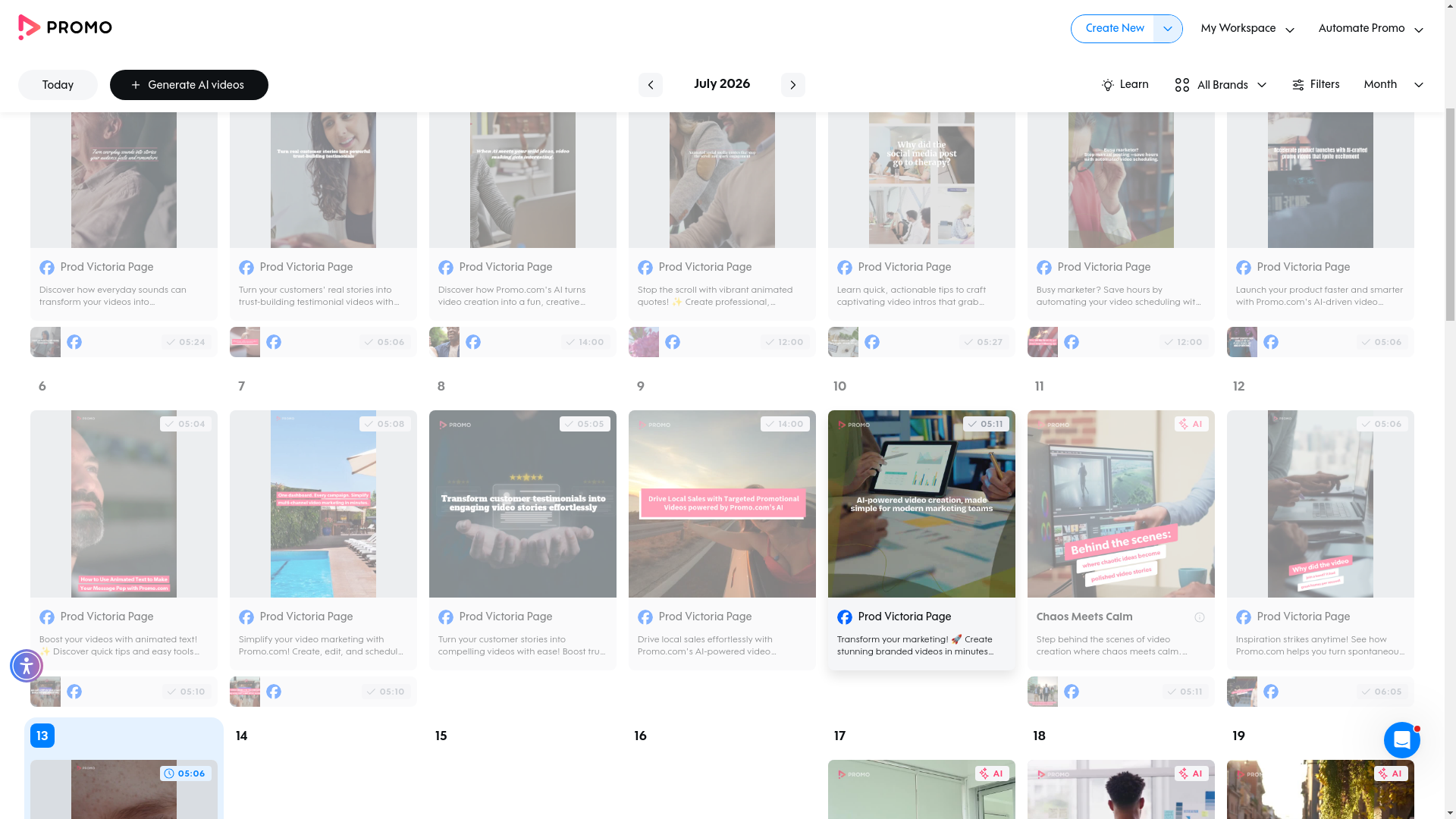Viewport: 1456px width, 819px height.
Task: Click the Promo logo
Action: point(65,27)
